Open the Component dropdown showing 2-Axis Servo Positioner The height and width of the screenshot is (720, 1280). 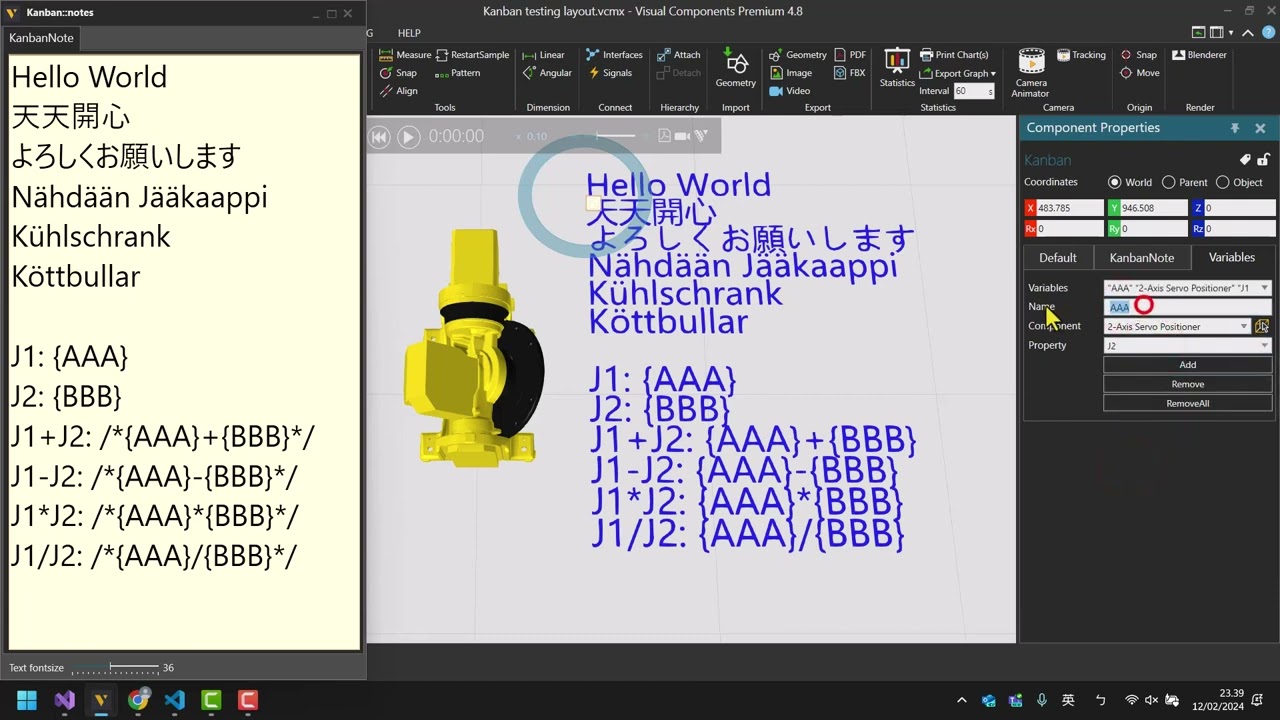[x=1177, y=326]
